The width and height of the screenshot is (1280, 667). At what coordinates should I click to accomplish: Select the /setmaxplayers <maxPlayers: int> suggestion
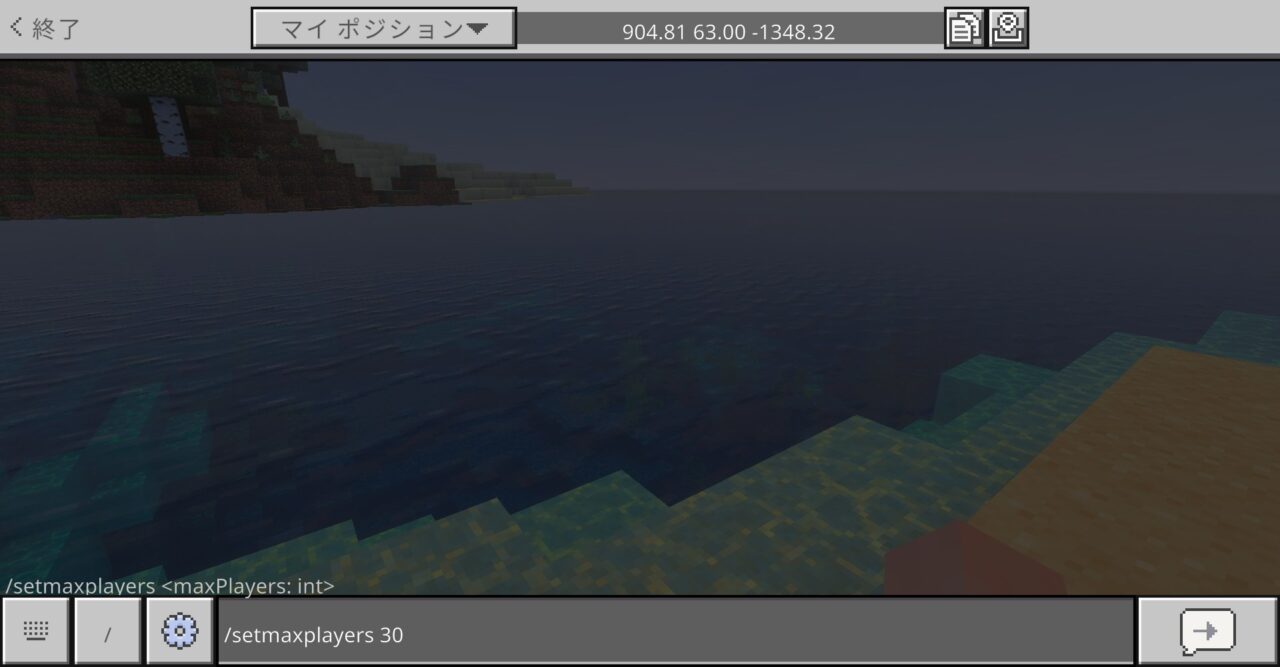coord(170,586)
